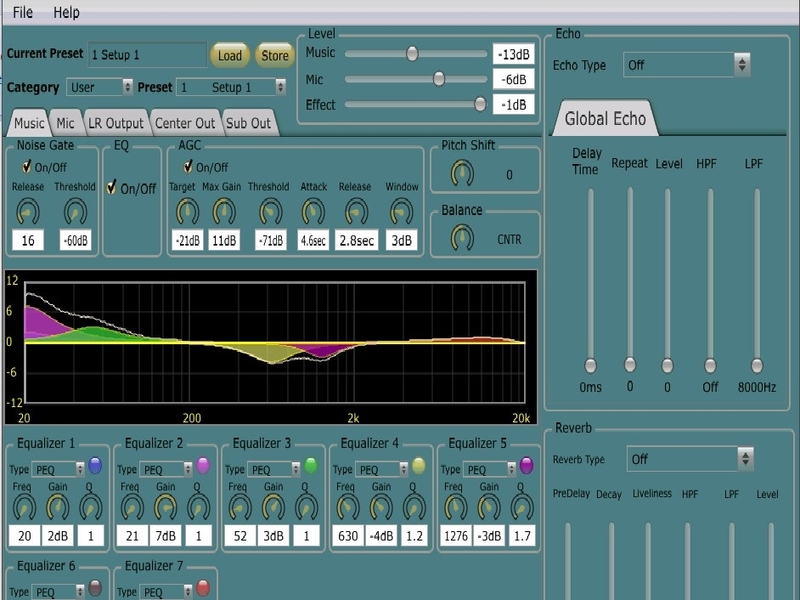Open the File menu
The image size is (800, 600).
[x=22, y=12]
